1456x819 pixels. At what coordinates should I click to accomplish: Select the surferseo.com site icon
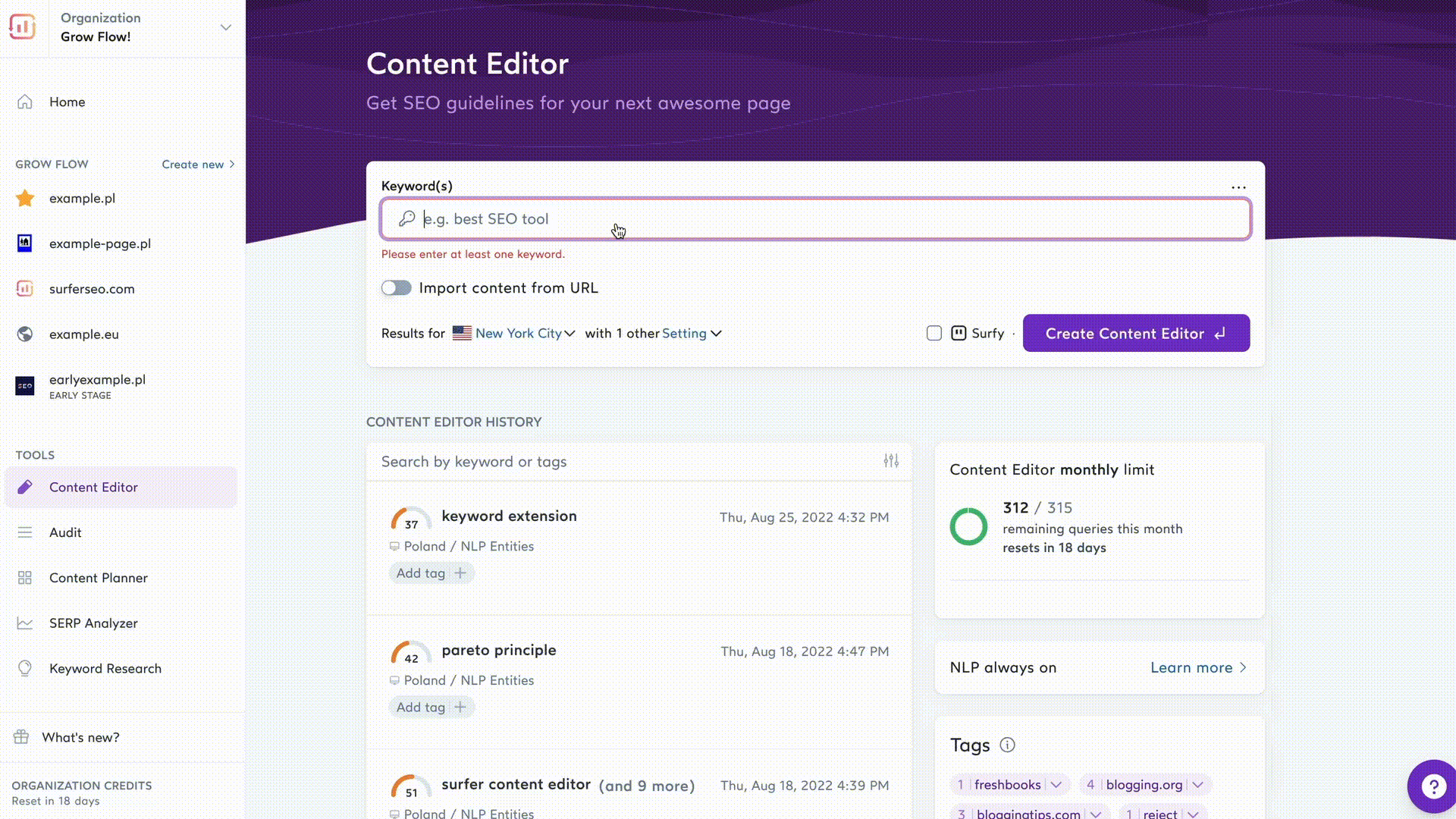tap(25, 289)
